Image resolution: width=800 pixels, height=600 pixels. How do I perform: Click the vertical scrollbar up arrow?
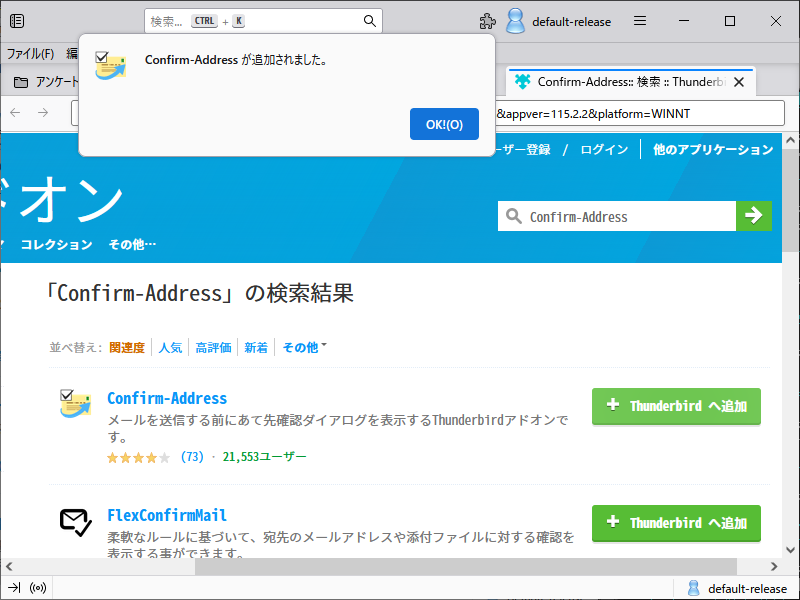790,140
